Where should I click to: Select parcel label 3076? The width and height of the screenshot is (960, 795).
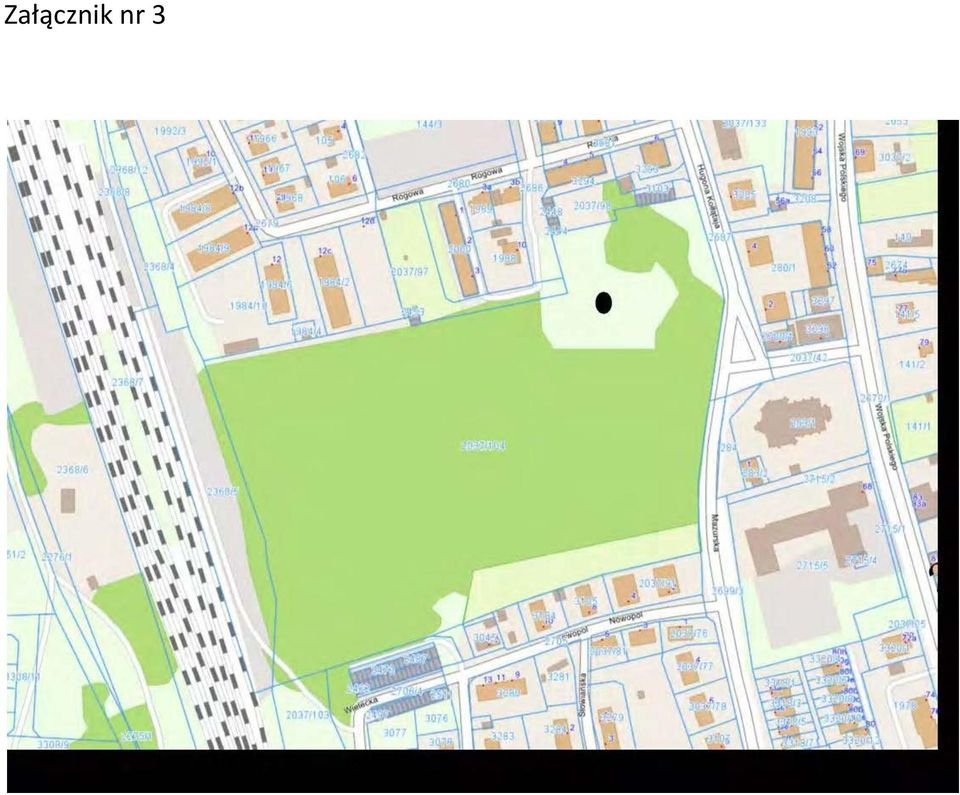pos(437,718)
